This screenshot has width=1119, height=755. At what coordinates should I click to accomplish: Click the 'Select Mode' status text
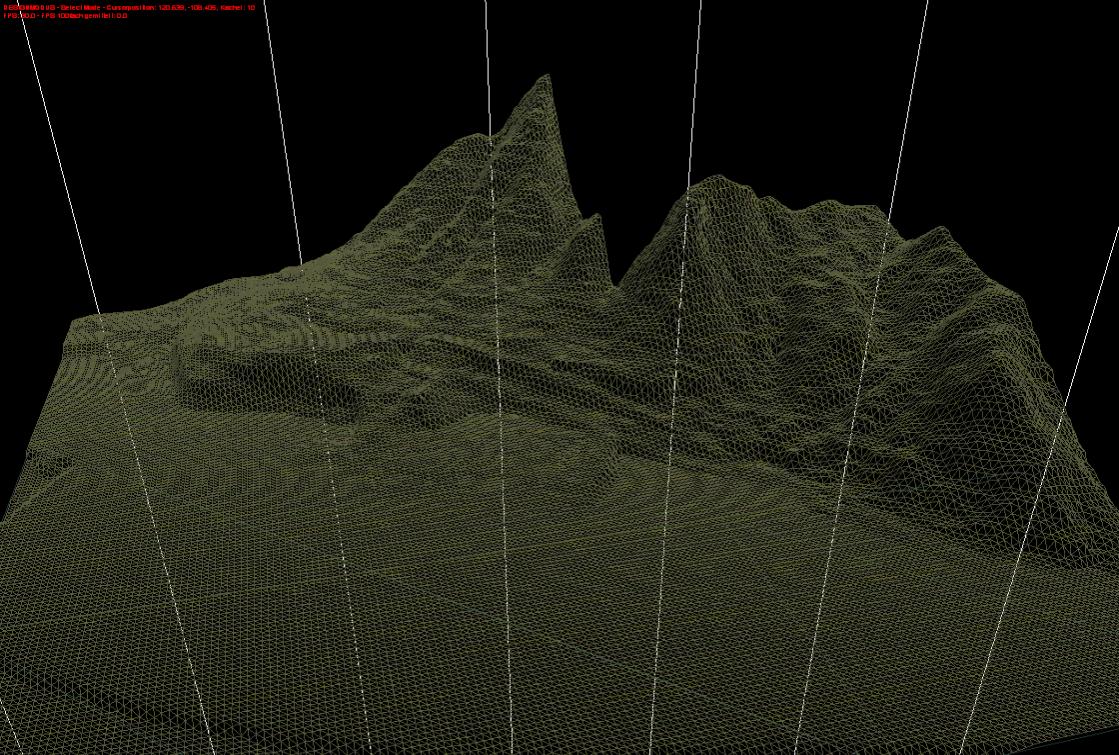click(81, 8)
